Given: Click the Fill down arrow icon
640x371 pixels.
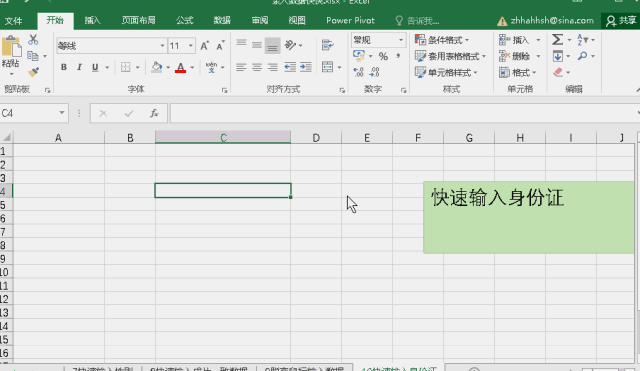Looking at the screenshot, I should pos(558,56).
